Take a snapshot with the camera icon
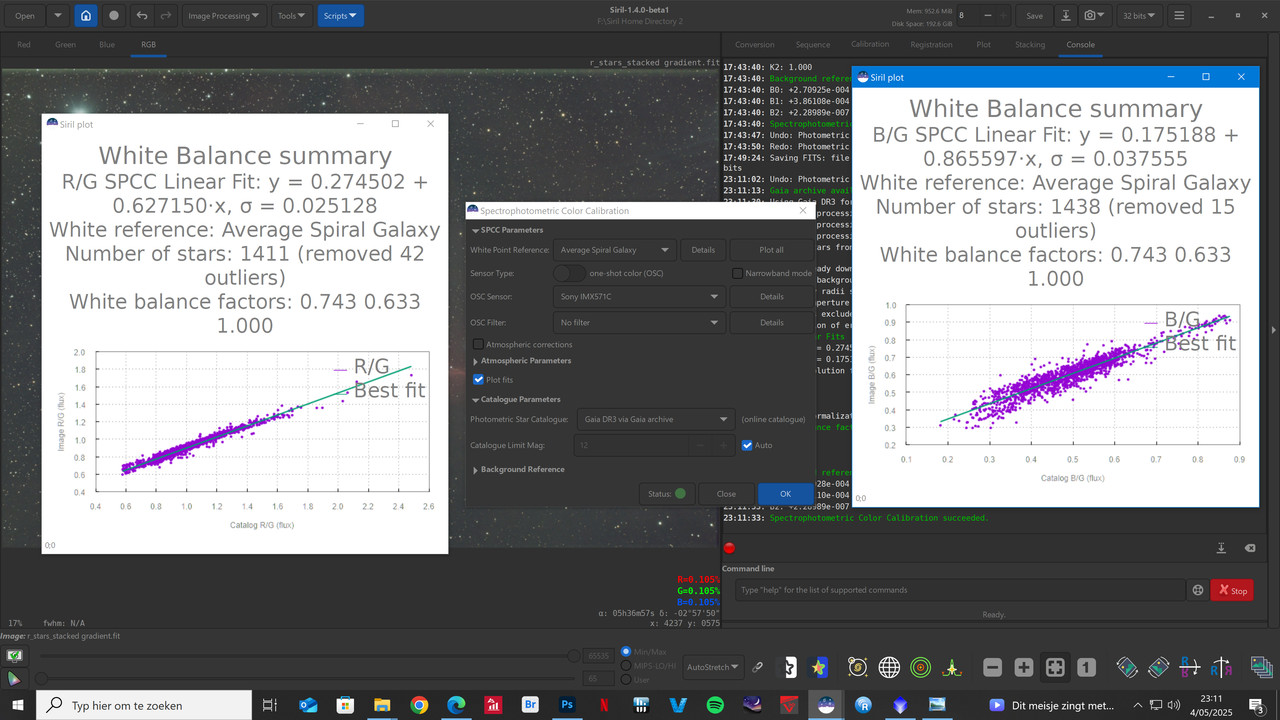Screen dimensions: 1280x720 click(1096, 16)
